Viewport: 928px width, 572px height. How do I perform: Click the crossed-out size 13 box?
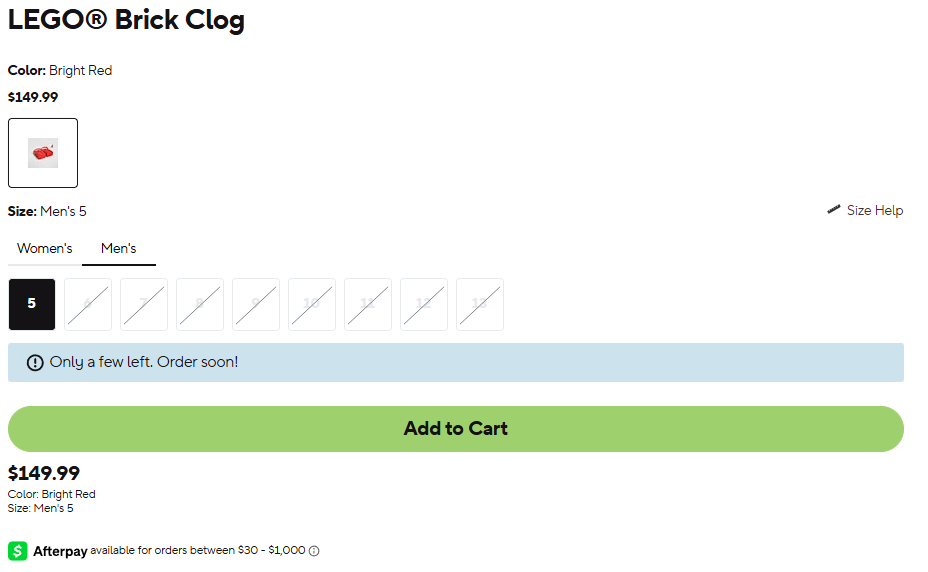tap(480, 304)
